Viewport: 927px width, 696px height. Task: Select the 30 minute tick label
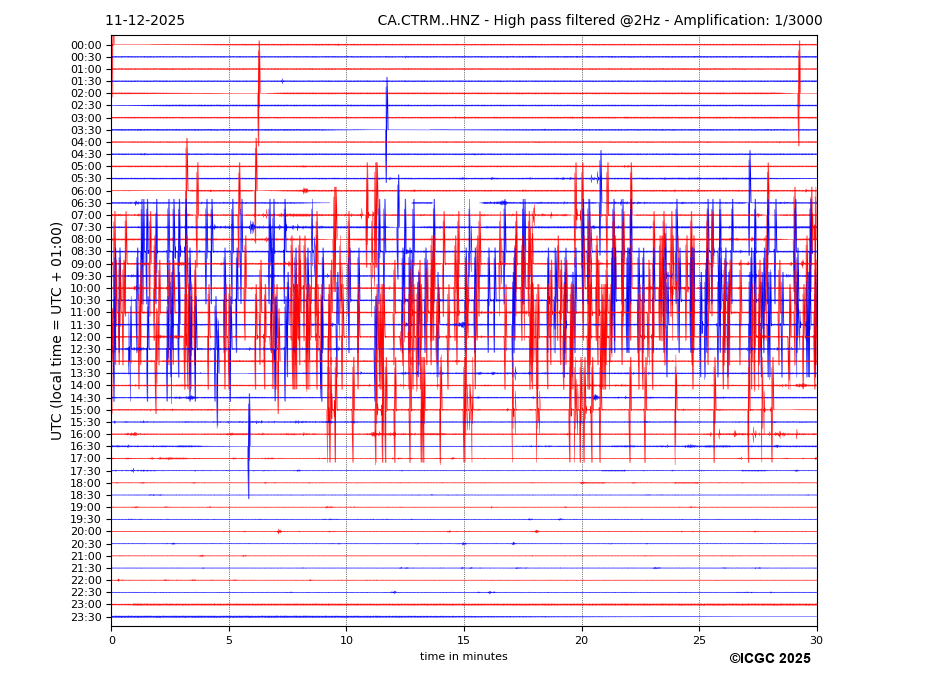[x=816, y=640]
